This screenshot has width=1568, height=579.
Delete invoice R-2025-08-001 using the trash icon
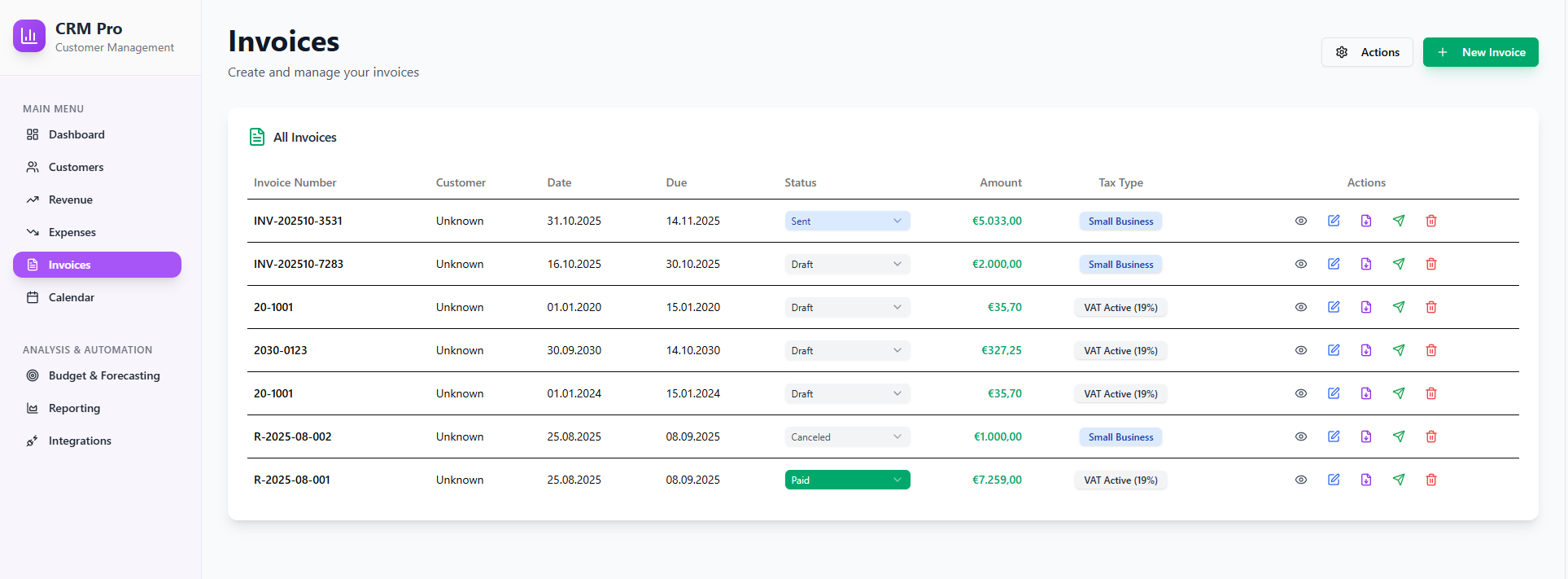pyautogui.click(x=1431, y=480)
